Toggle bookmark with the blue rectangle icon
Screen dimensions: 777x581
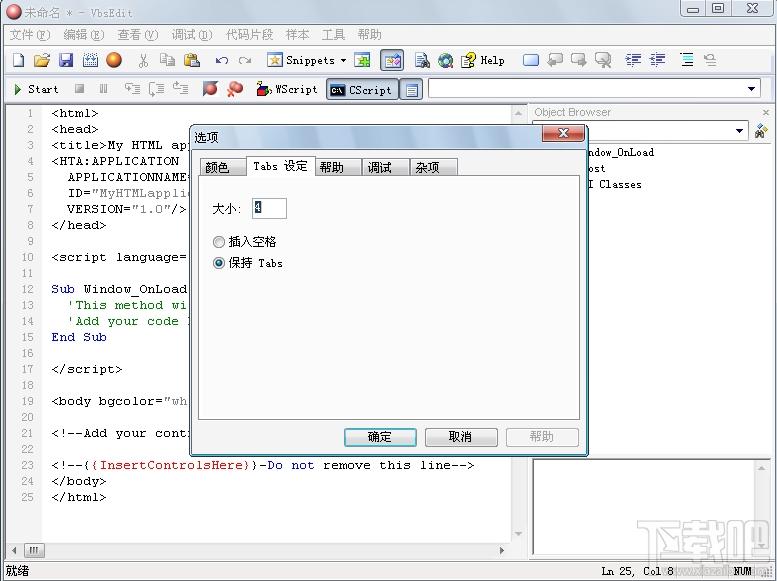[x=531, y=60]
